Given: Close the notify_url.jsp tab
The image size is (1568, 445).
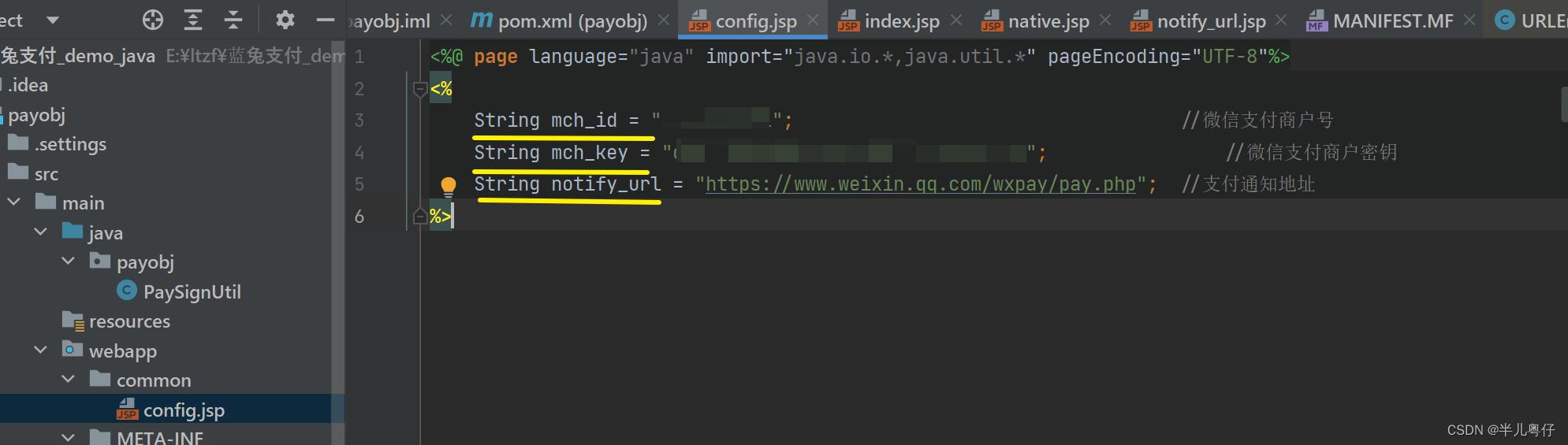Looking at the screenshot, I should 1281,20.
